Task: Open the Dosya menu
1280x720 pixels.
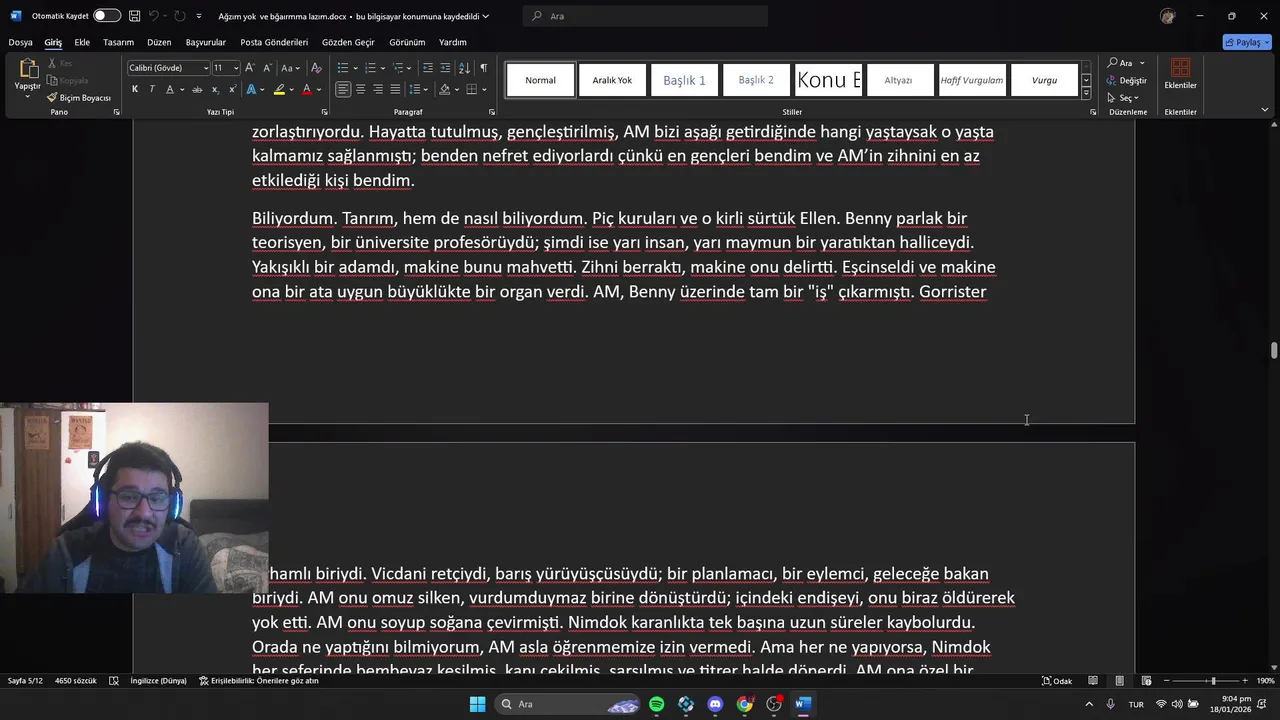Action: pyautogui.click(x=20, y=42)
